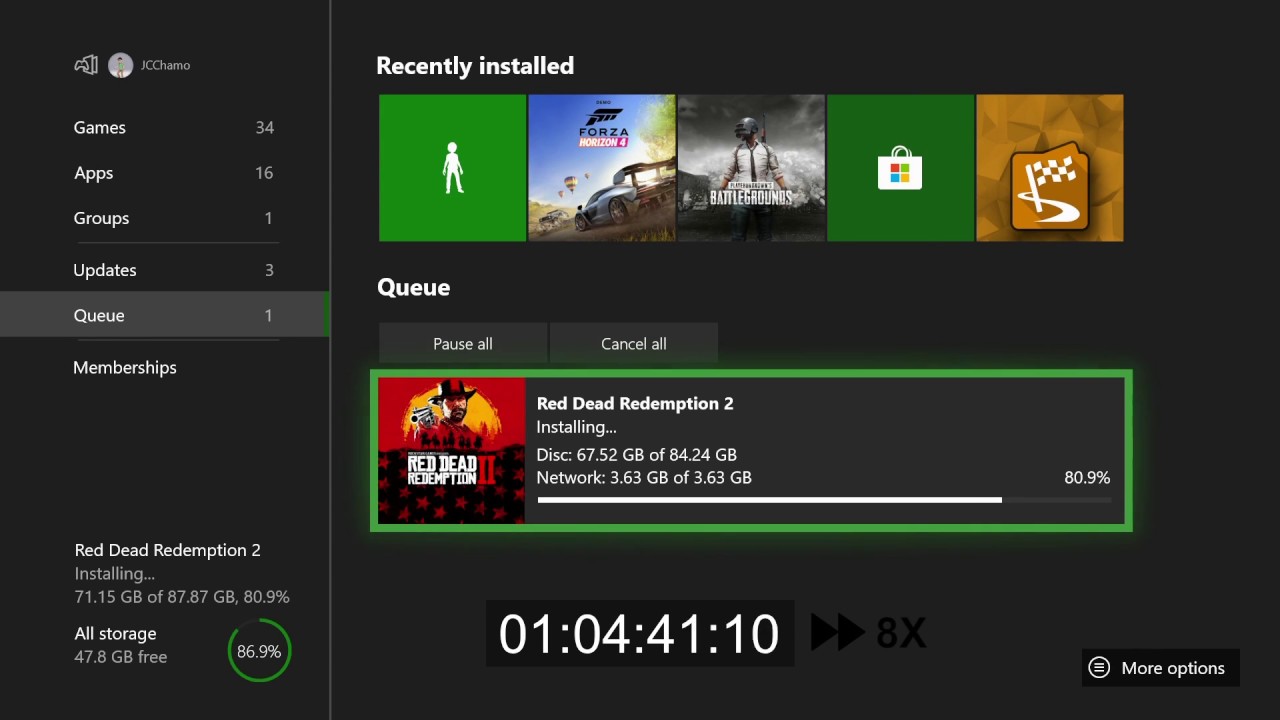Click the Pause all button
The image size is (1280, 720).
coord(463,343)
